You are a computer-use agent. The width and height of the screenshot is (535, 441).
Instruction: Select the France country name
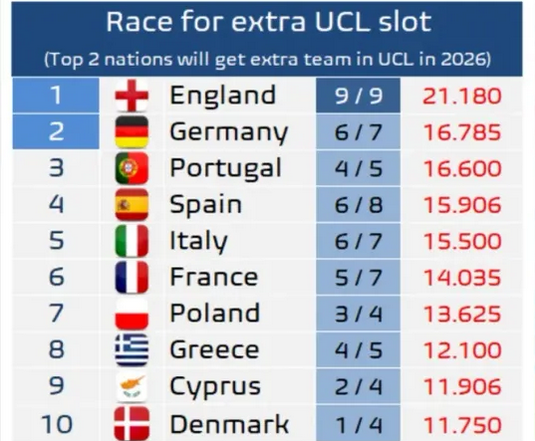coord(214,277)
